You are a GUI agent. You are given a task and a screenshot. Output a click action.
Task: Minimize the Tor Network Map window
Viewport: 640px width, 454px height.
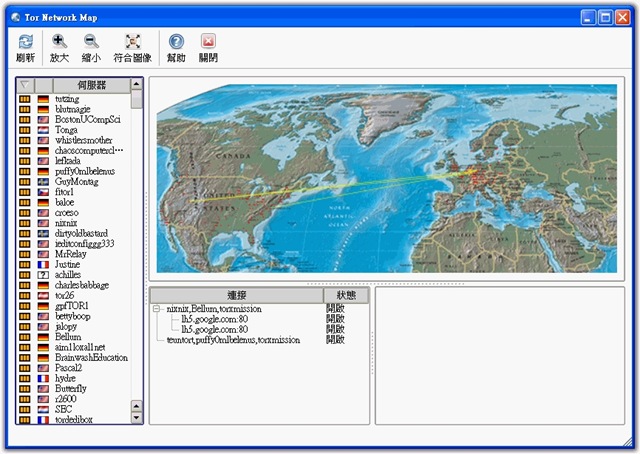click(x=588, y=17)
